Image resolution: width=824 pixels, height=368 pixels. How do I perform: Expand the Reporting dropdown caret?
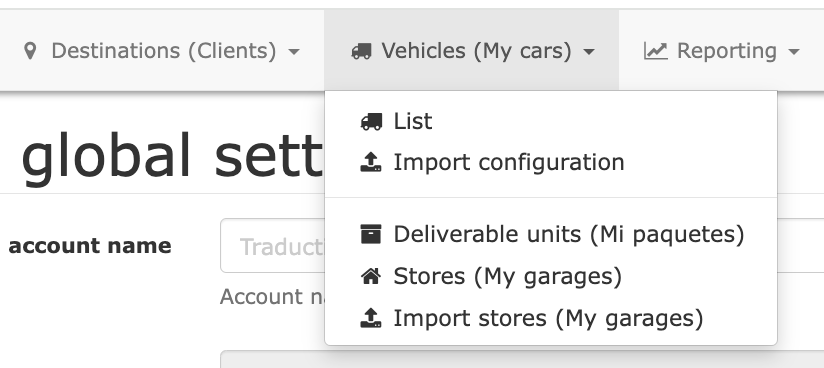pos(794,52)
